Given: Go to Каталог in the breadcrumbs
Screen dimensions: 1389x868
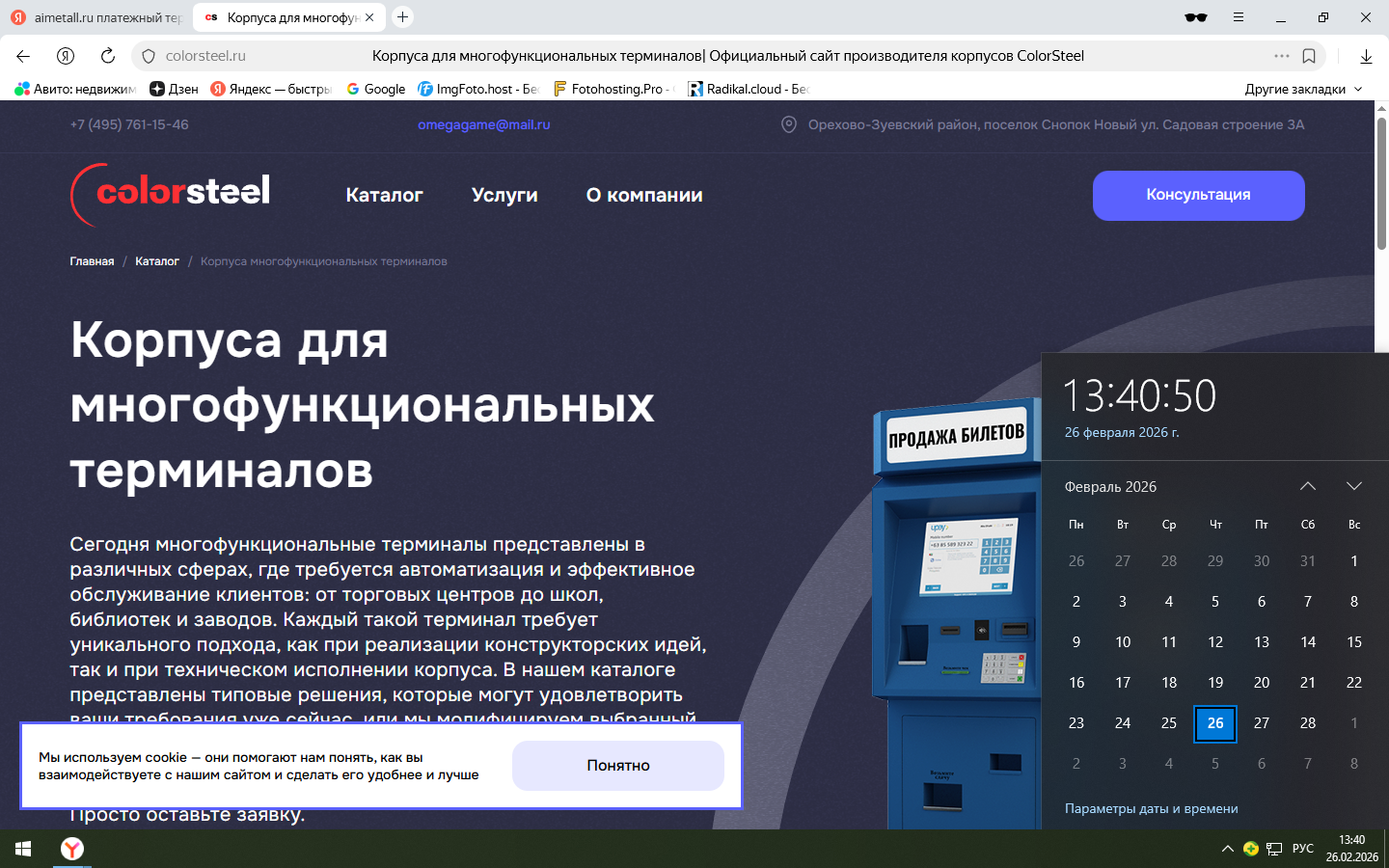Looking at the screenshot, I should 157,261.
